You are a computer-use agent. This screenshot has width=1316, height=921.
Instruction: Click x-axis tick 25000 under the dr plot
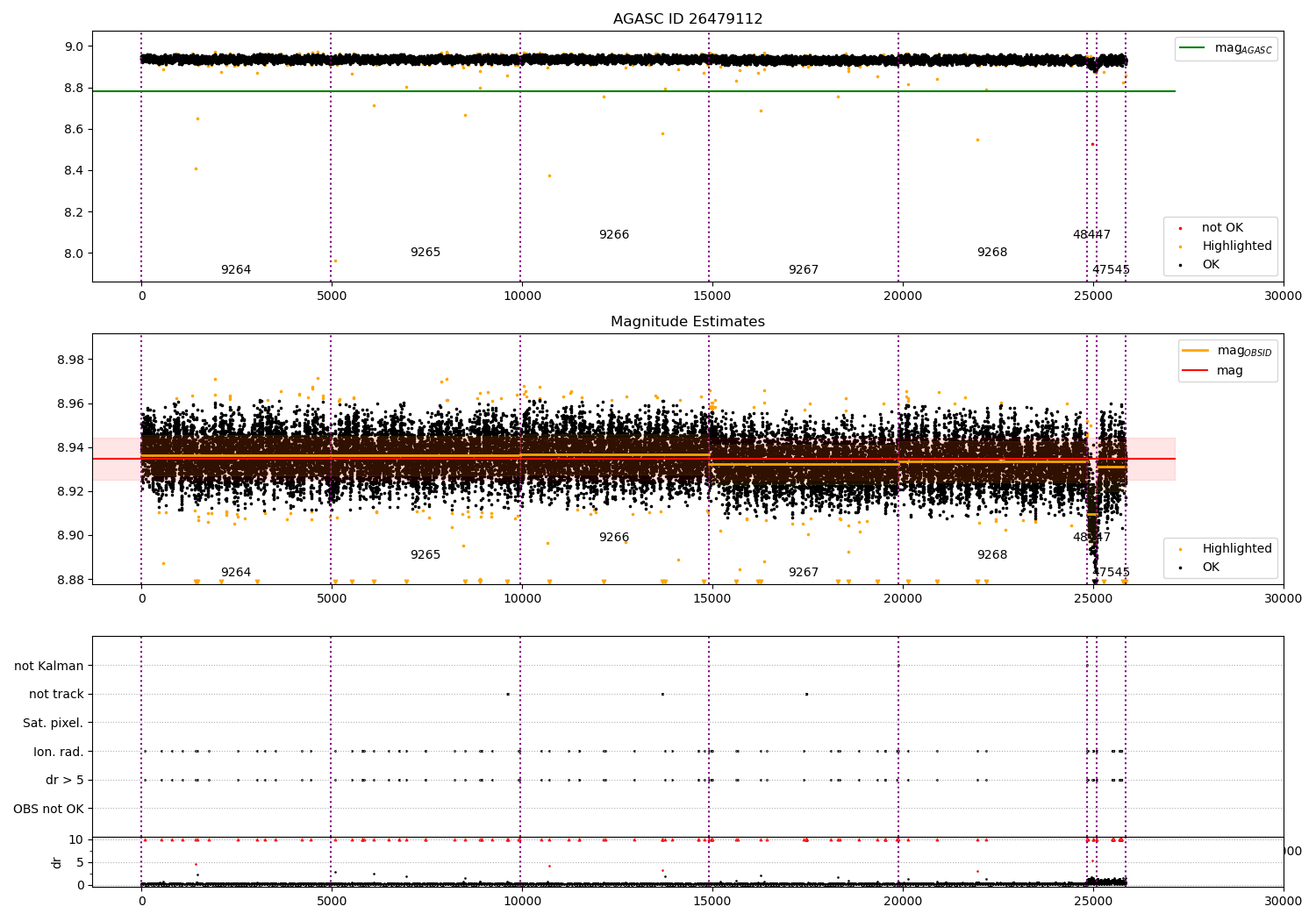1092,900
